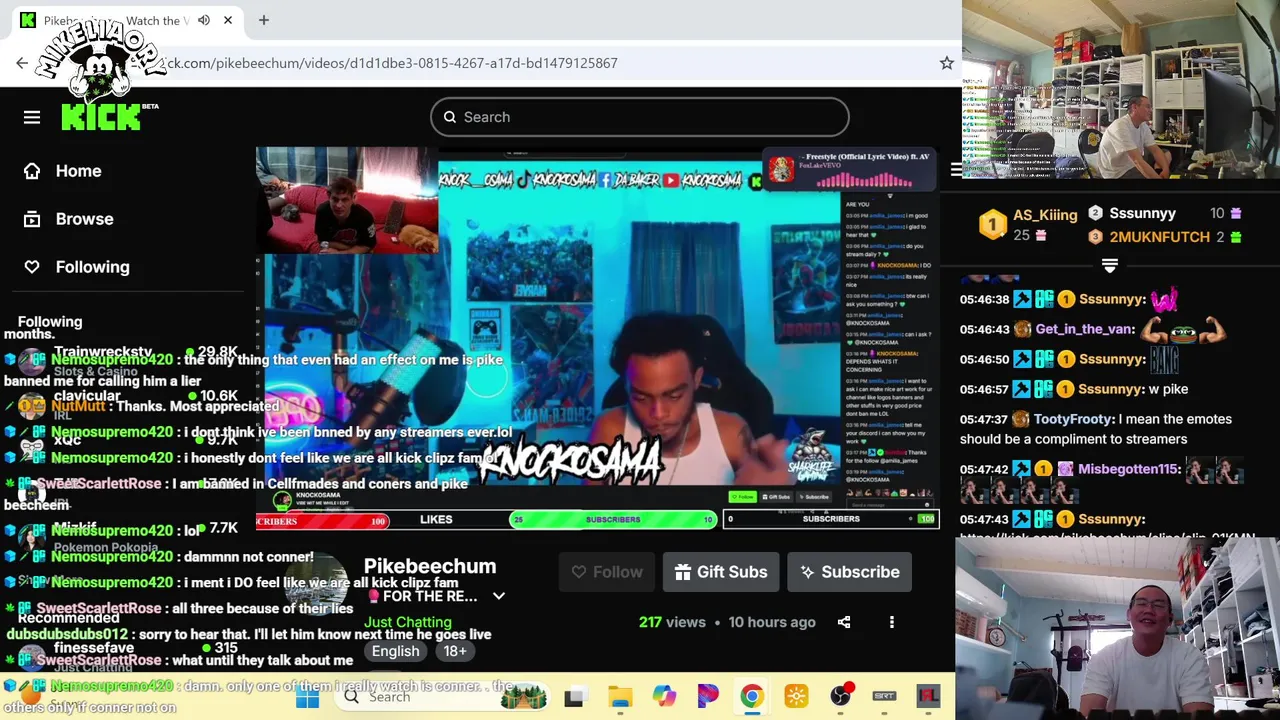1280x720 pixels.
Task: Click the Kick search field
Action: click(x=640, y=117)
